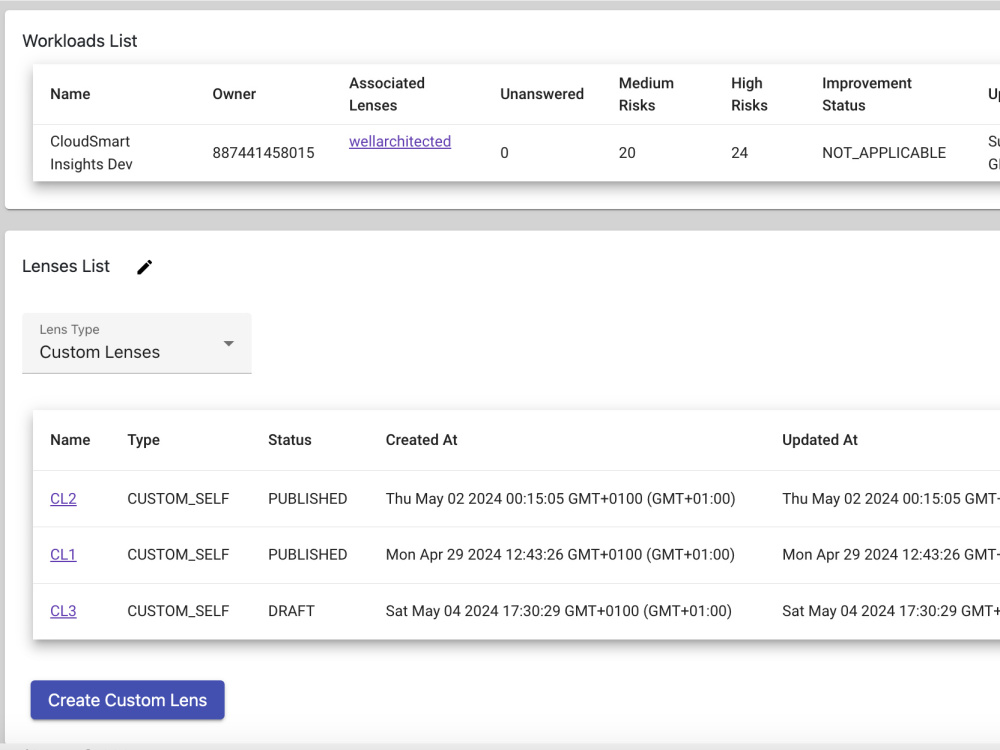Click the Create Custom Lens button
Viewport: 1000px width, 750px height.
127,700
